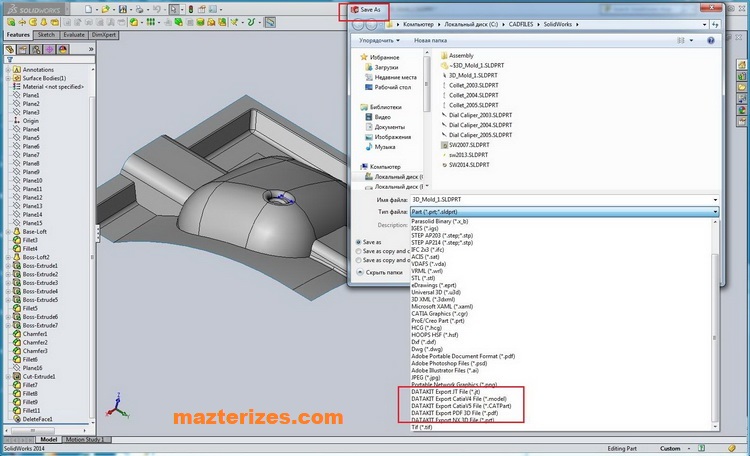Screen dimensions: 750x456
Task: Select the third 'Save as copy and open' radio
Action: click(x=359, y=261)
